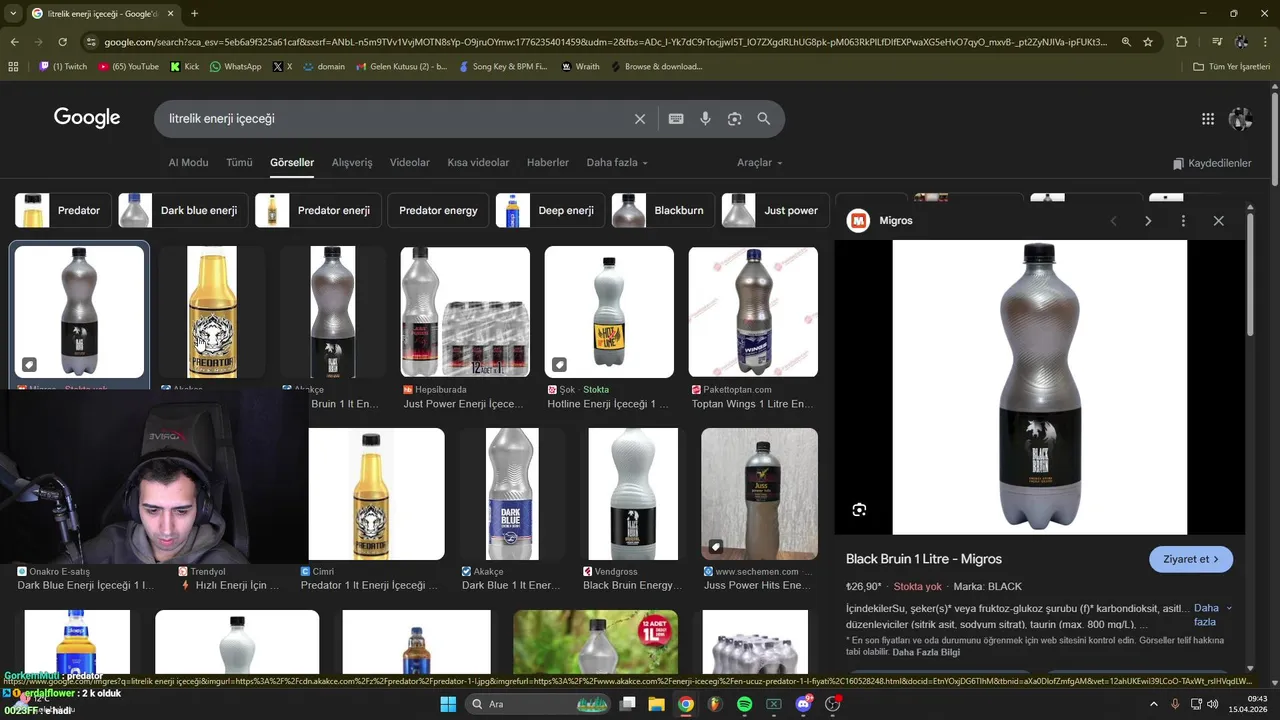Open the Araçlar tools dropdown
Viewport: 1280px width, 720px height.
760,163
